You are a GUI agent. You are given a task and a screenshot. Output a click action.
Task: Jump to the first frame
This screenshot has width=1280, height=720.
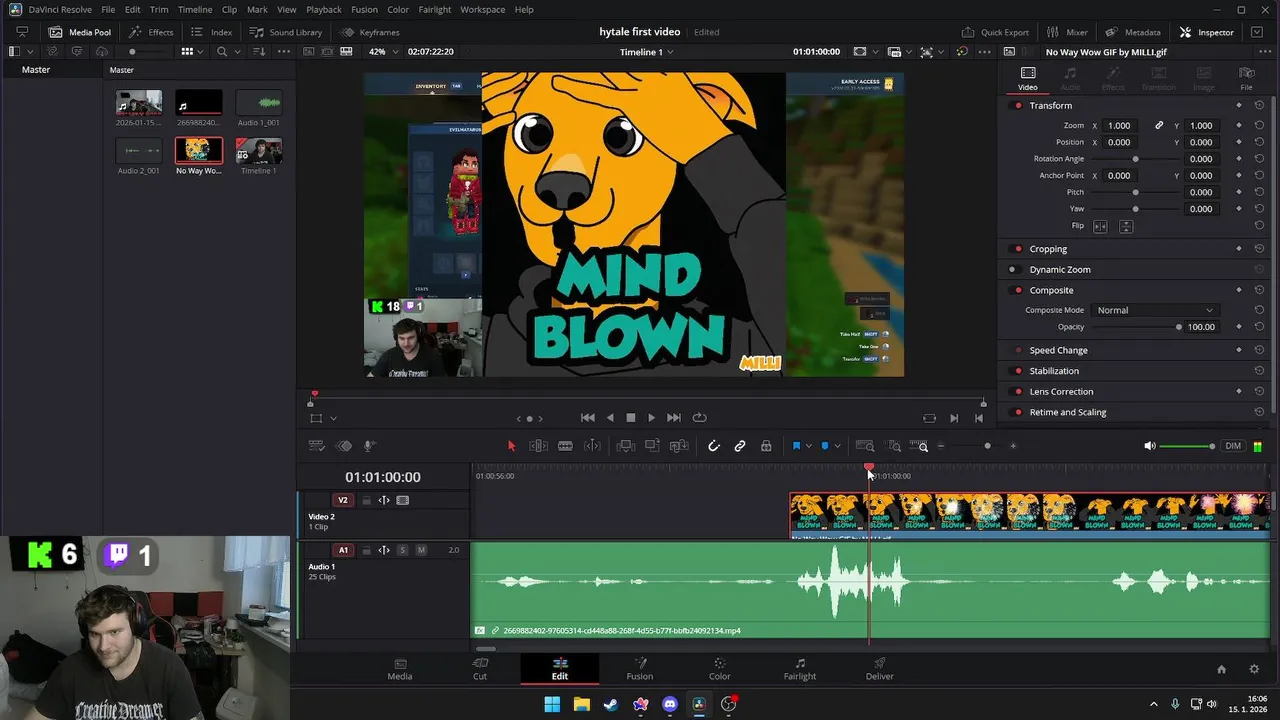tap(588, 418)
